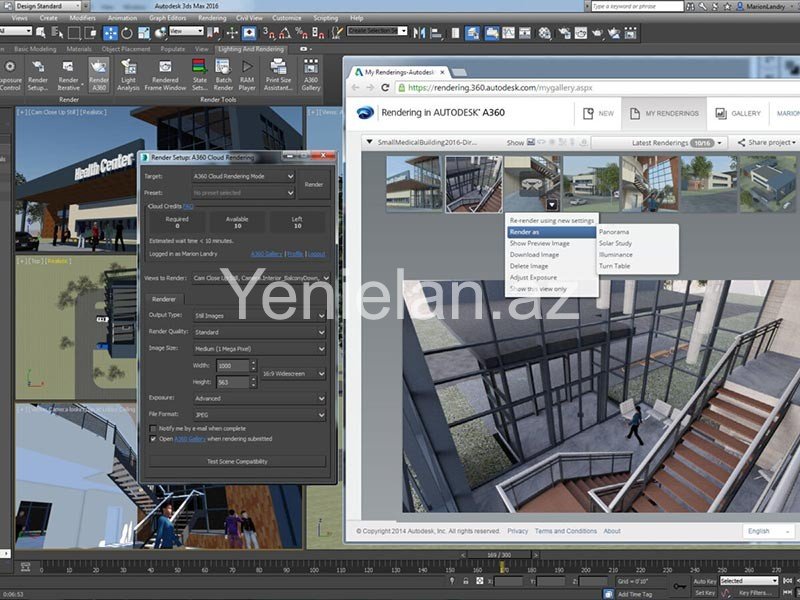Screen dimensions: 800x600
Task: Toggle the Set Key mode button
Action: [704, 593]
